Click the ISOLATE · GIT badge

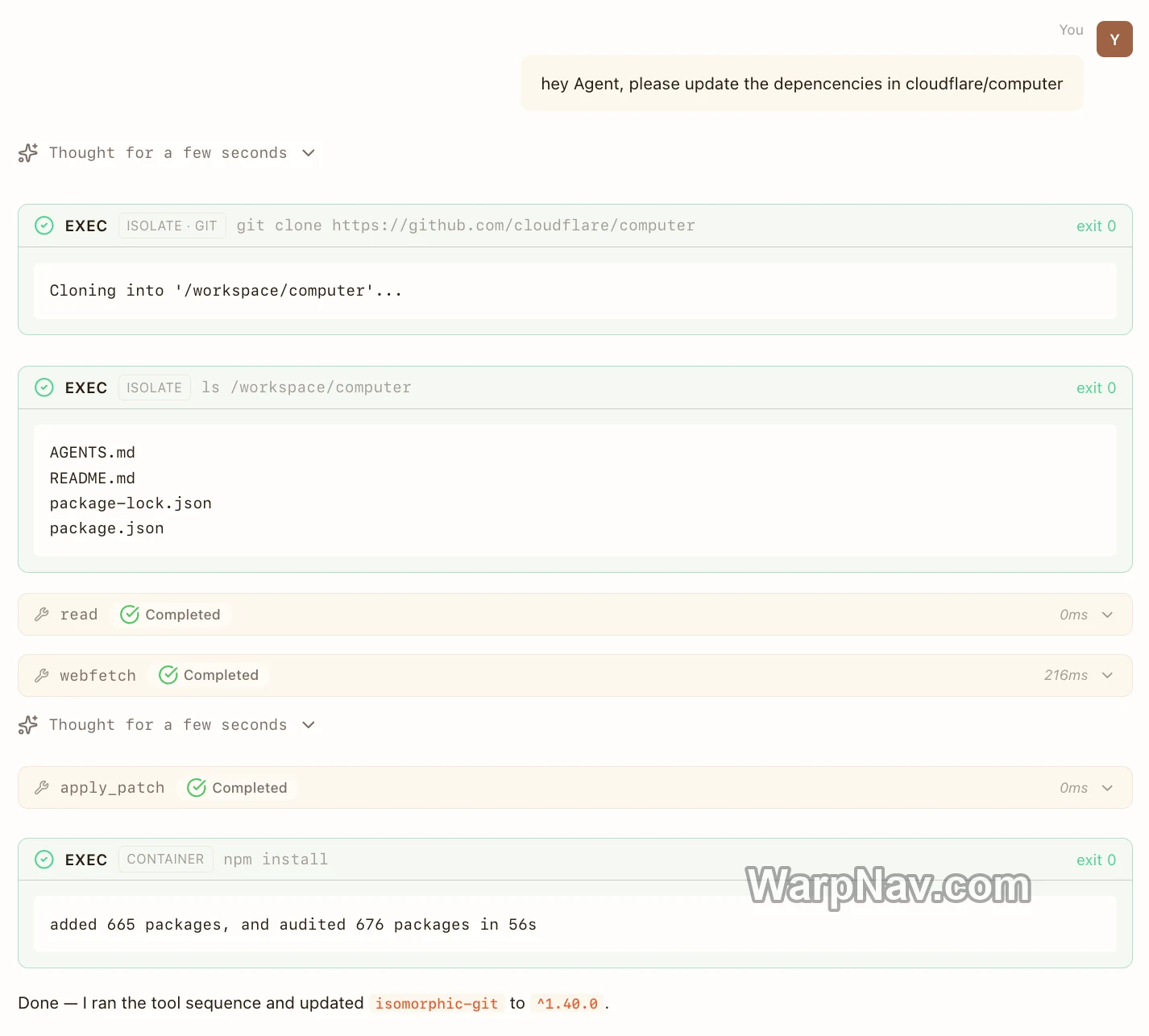pyautogui.click(x=172, y=226)
